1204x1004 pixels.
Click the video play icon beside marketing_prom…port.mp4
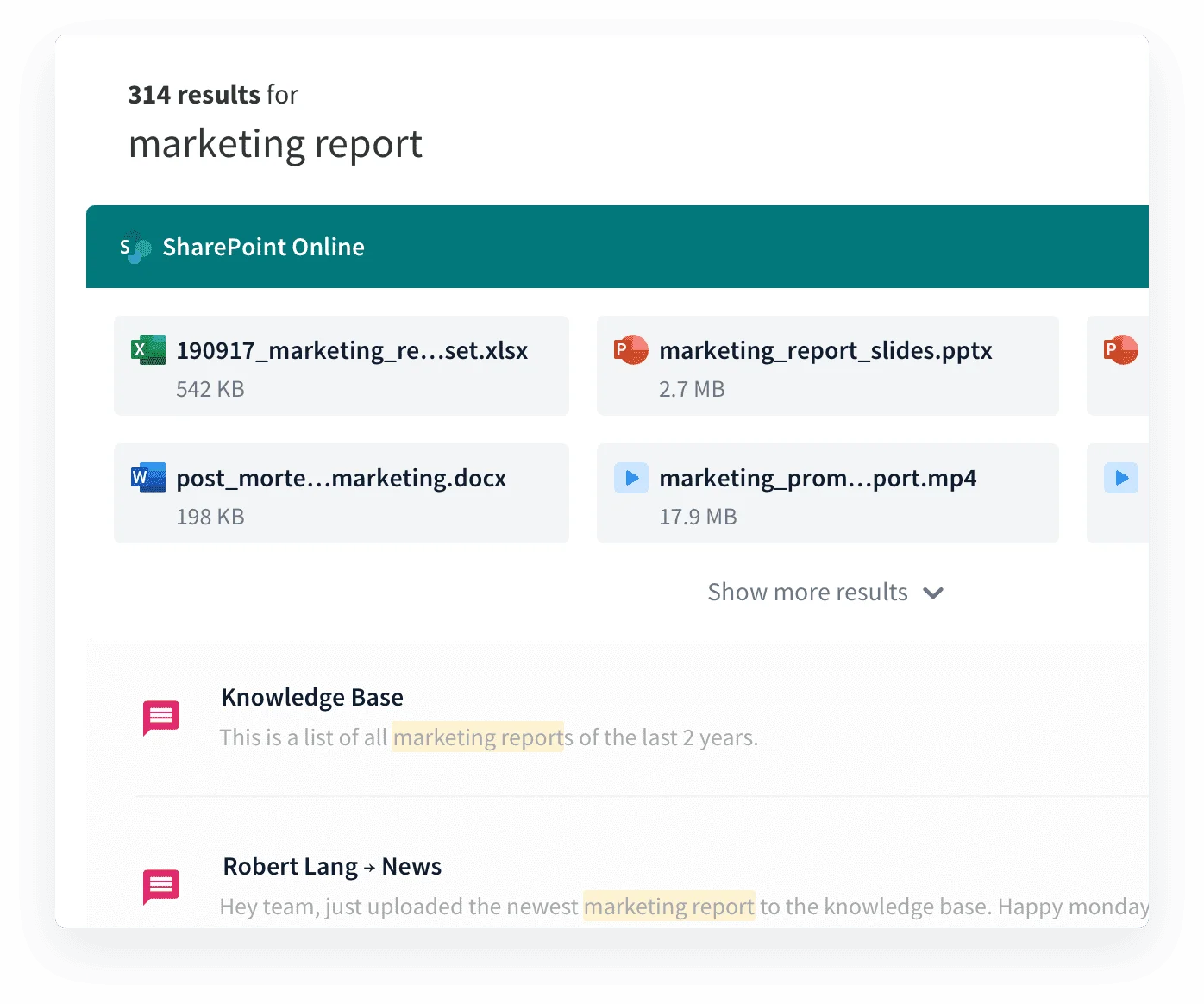click(631, 477)
